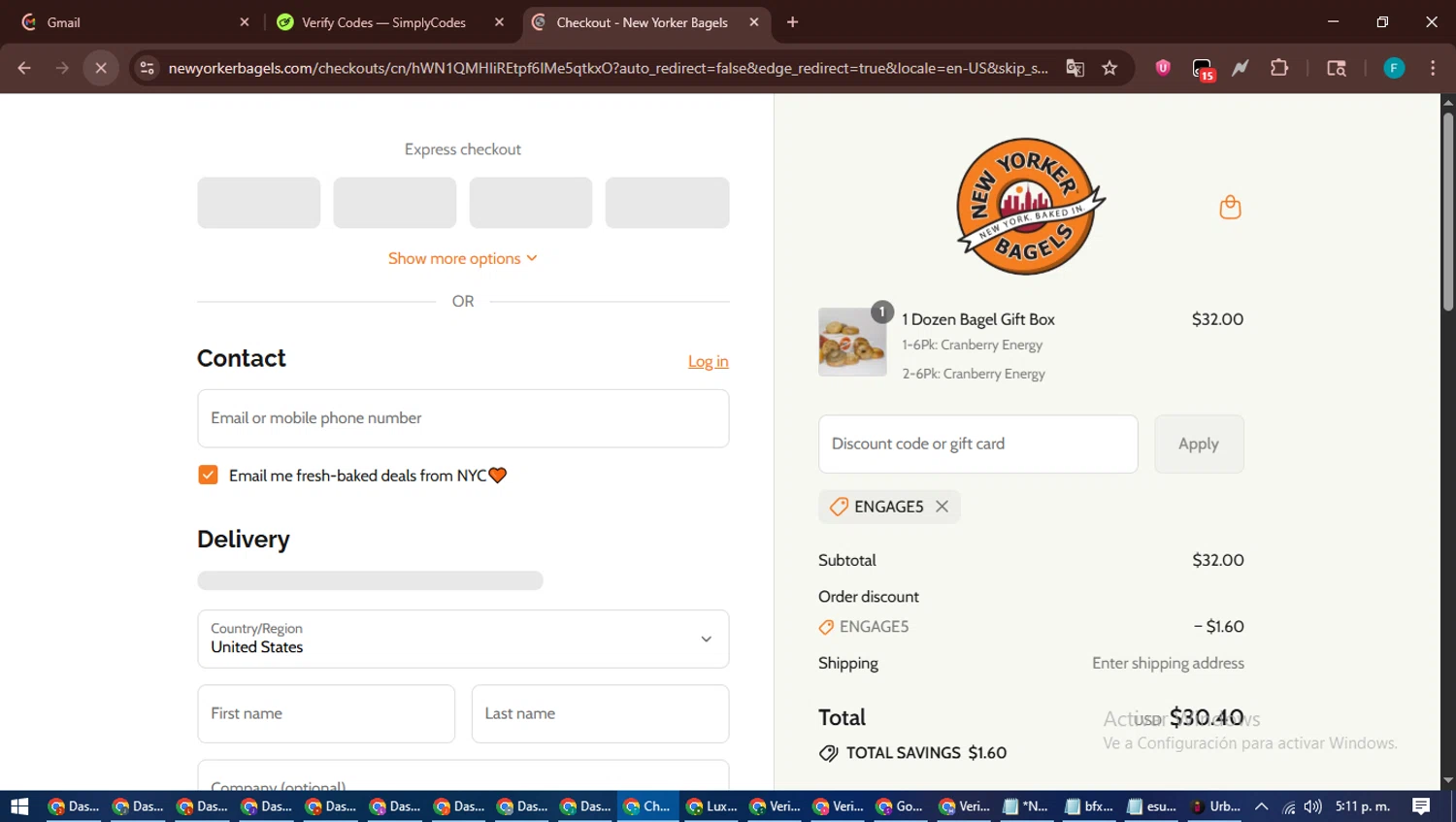Click the Enter shipping address text
This screenshot has width=1456, height=822.
1168,663
